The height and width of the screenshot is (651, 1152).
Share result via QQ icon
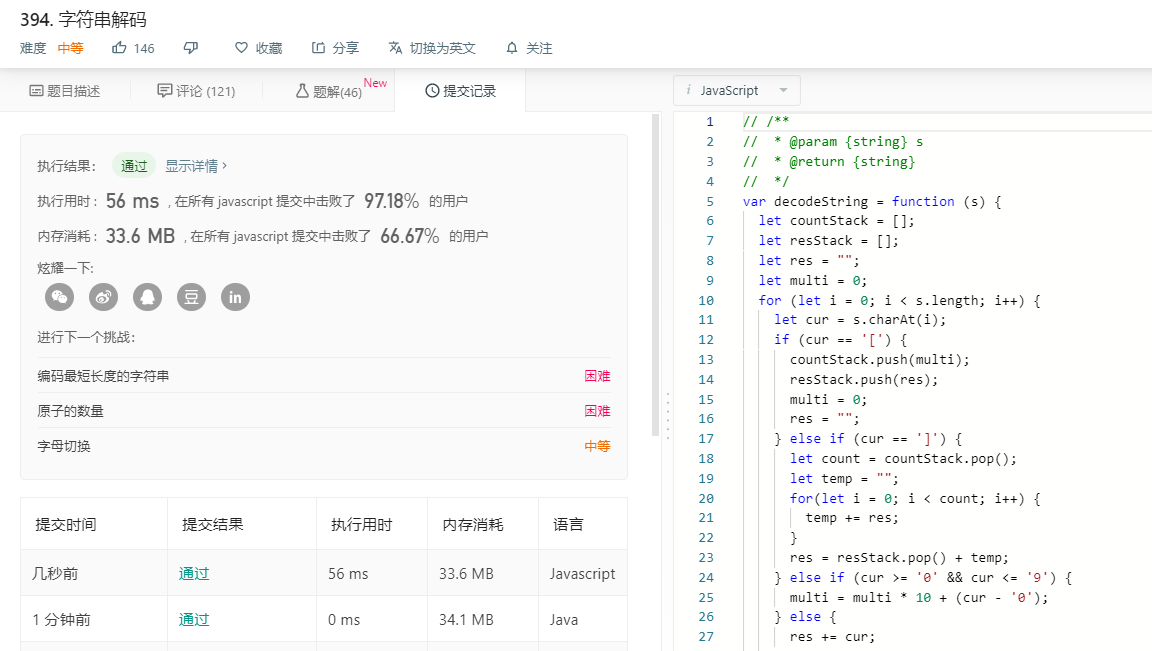click(x=148, y=297)
